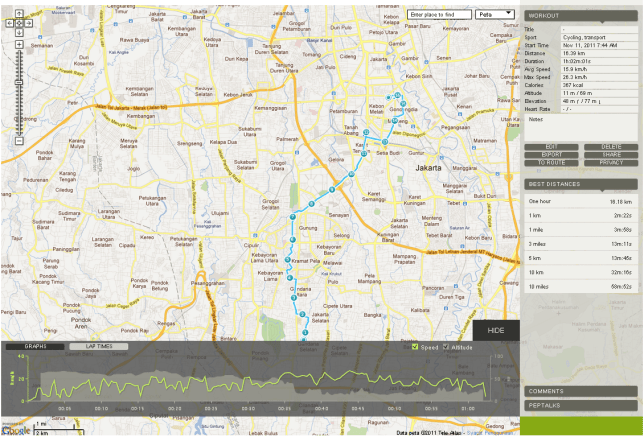Viewport: 644px width, 441px height.
Task: Select kilometer marker 15 on route
Action: (403, 103)
